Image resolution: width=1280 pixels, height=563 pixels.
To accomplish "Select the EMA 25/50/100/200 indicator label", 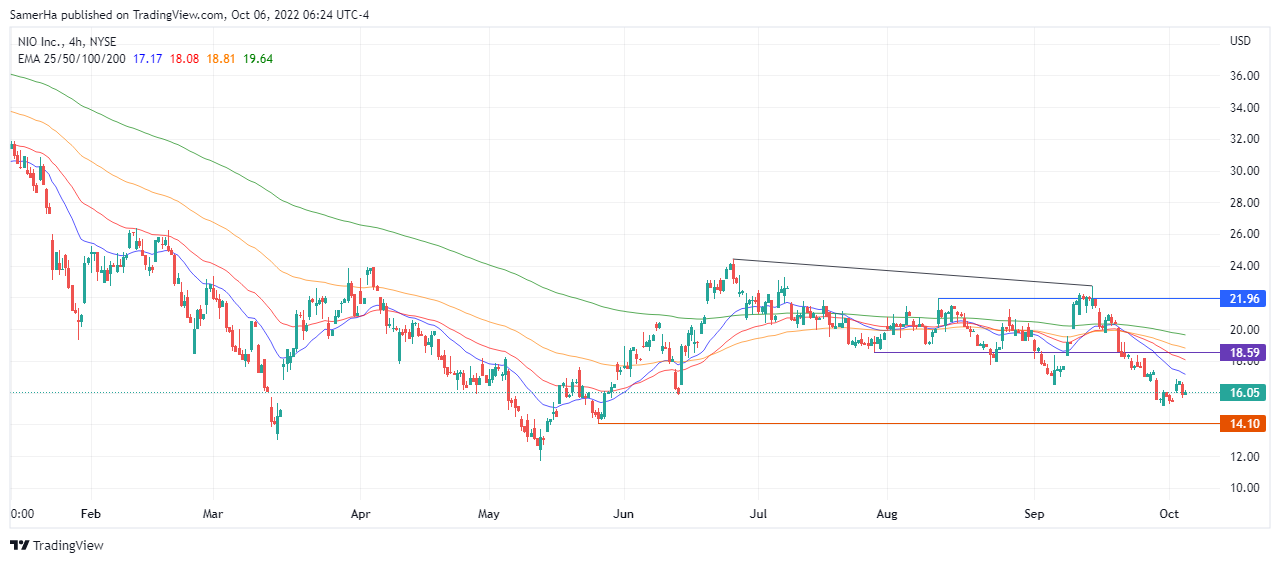I will (x=70, y=59).
